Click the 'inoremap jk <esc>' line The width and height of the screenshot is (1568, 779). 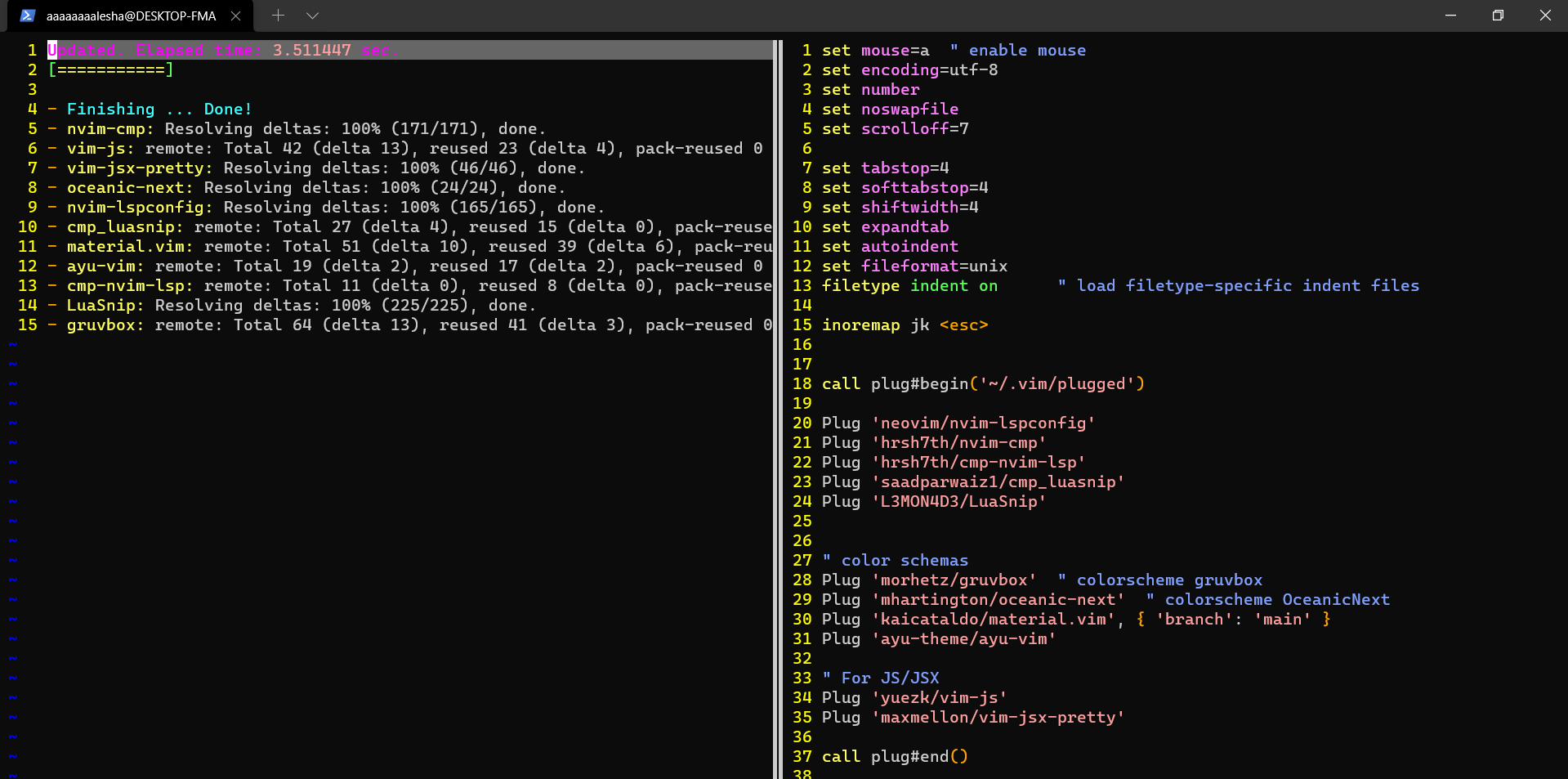coord(905,325)
